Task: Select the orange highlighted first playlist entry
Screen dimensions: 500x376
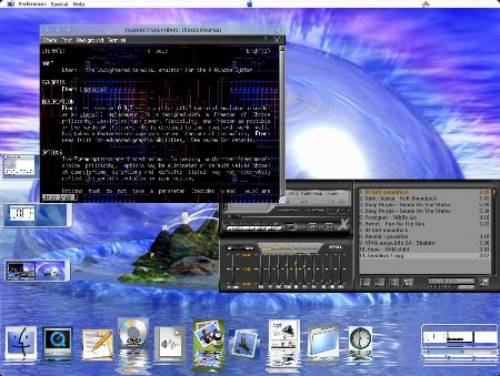Action: pyautogui.click(x=424, y=192)
